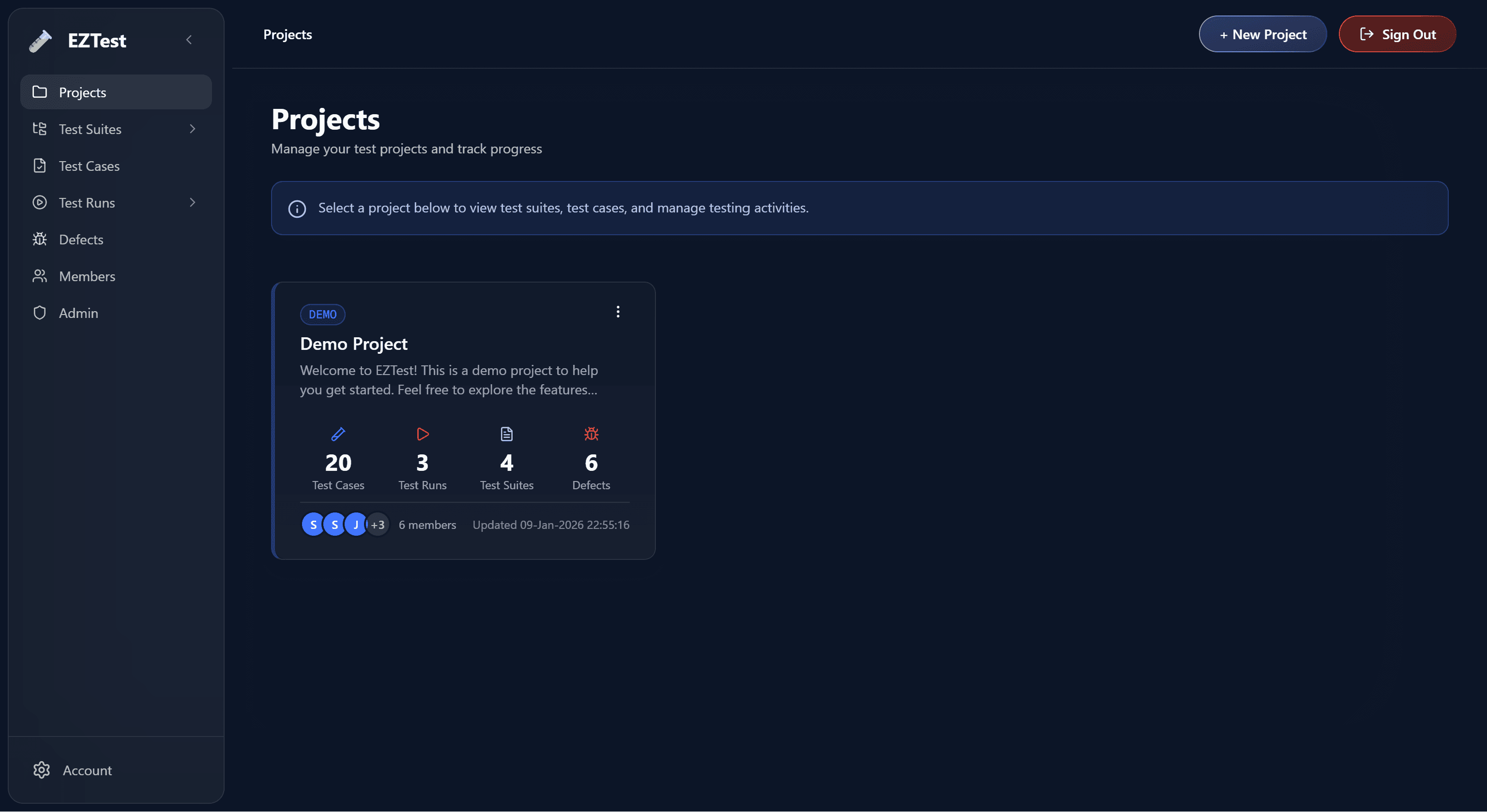Click the EZTest test tube logo icon
Screen dimensions: 1487x812
point(40,41)
